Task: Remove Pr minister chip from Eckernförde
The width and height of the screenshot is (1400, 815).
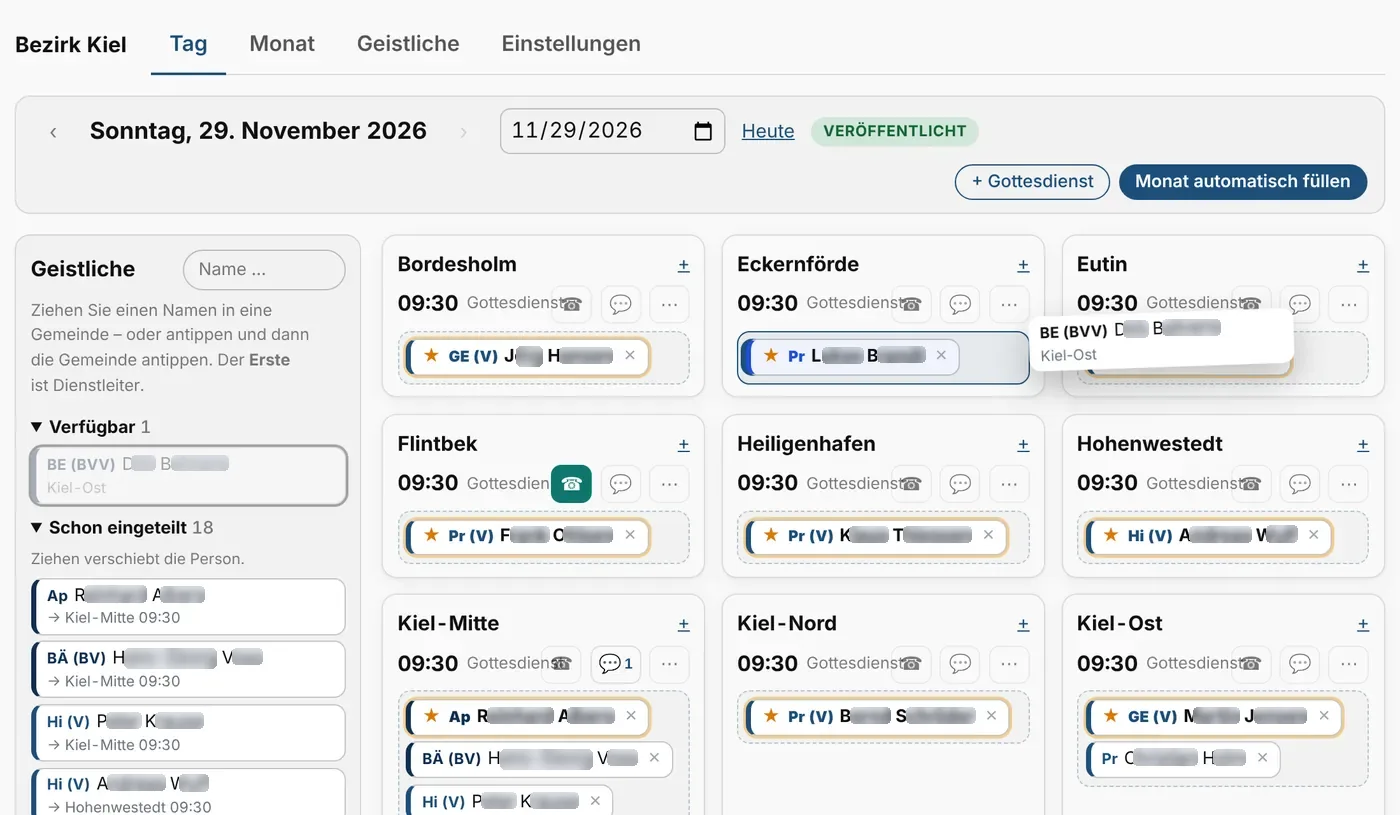Action: click(x=941, y=356)
